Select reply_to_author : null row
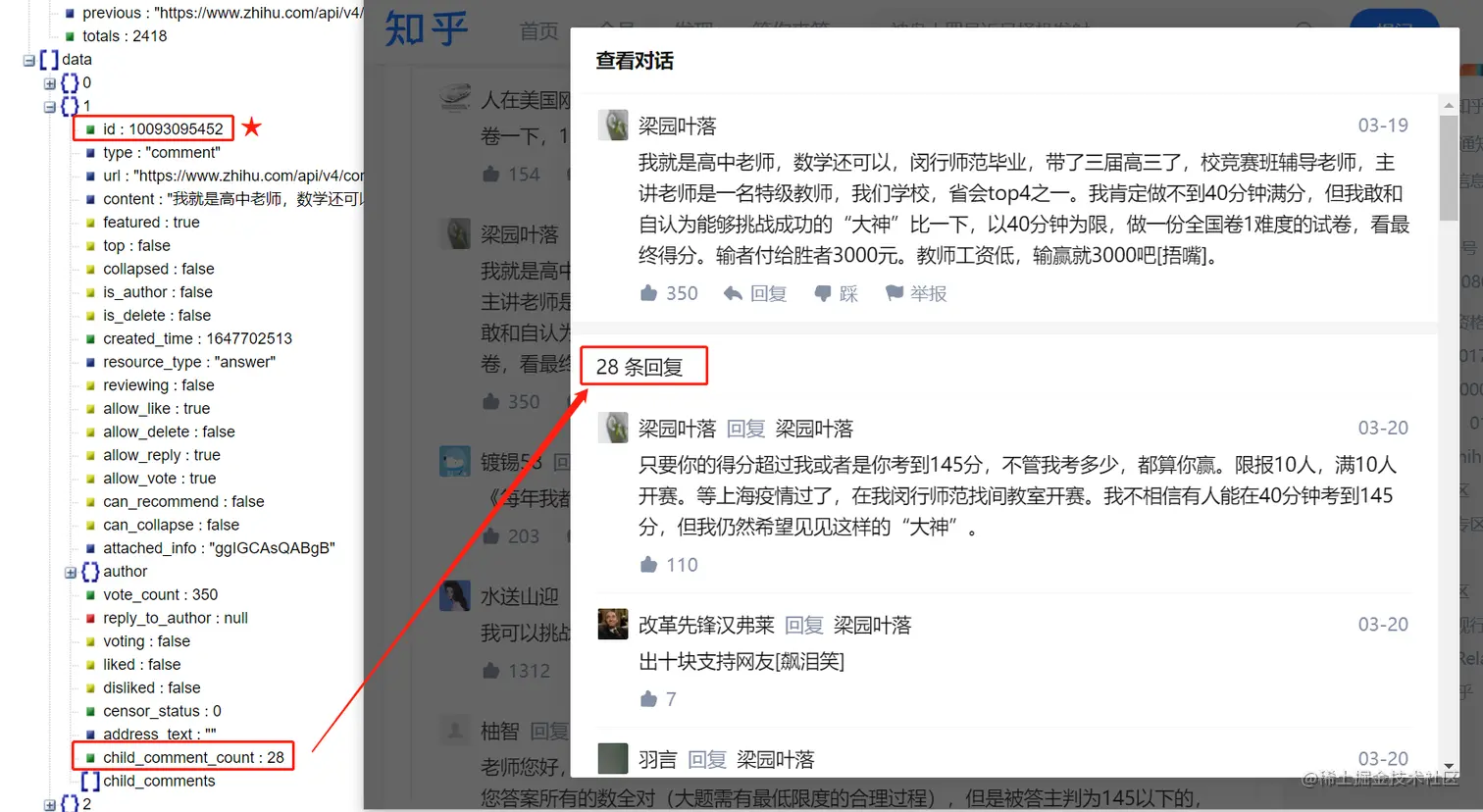Viewport: 1483px width, 812px height. click(x=167, y=619)
